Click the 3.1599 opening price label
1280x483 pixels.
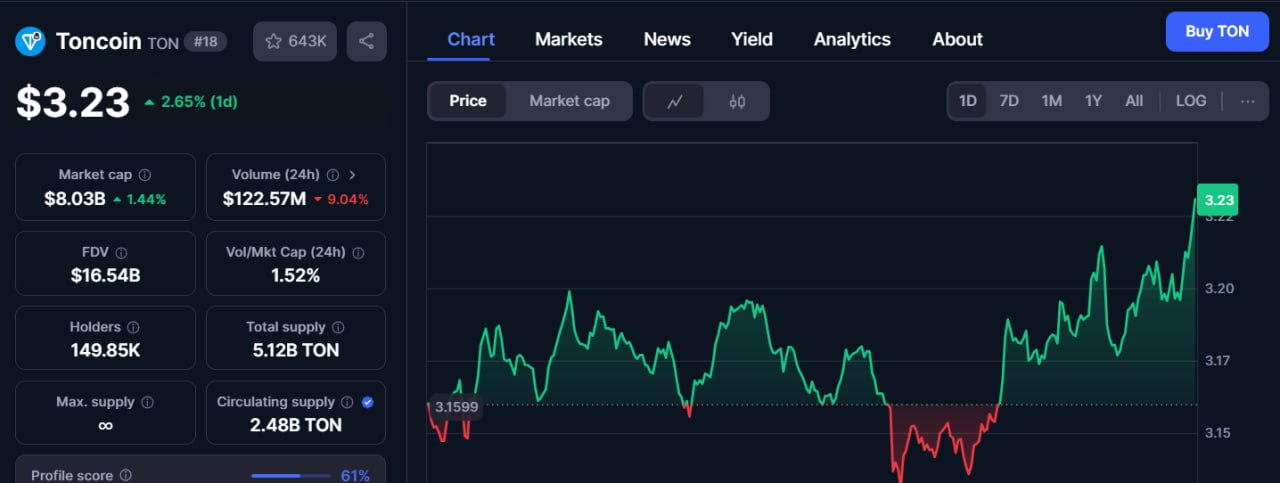(456, 406)
